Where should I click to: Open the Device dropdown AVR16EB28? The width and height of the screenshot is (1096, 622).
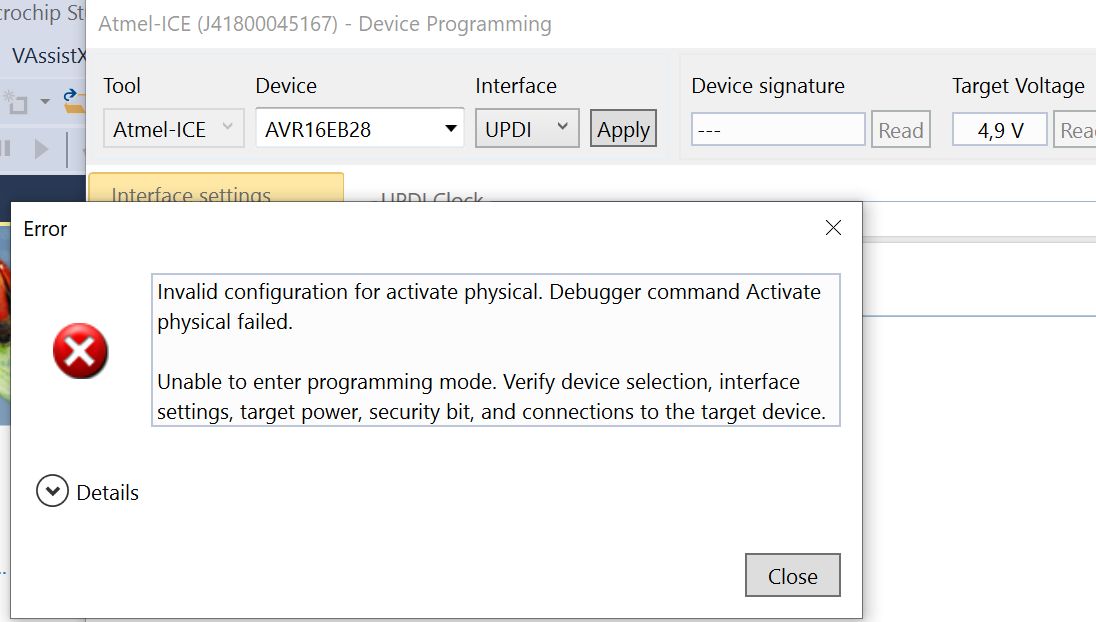pos(360,129)
